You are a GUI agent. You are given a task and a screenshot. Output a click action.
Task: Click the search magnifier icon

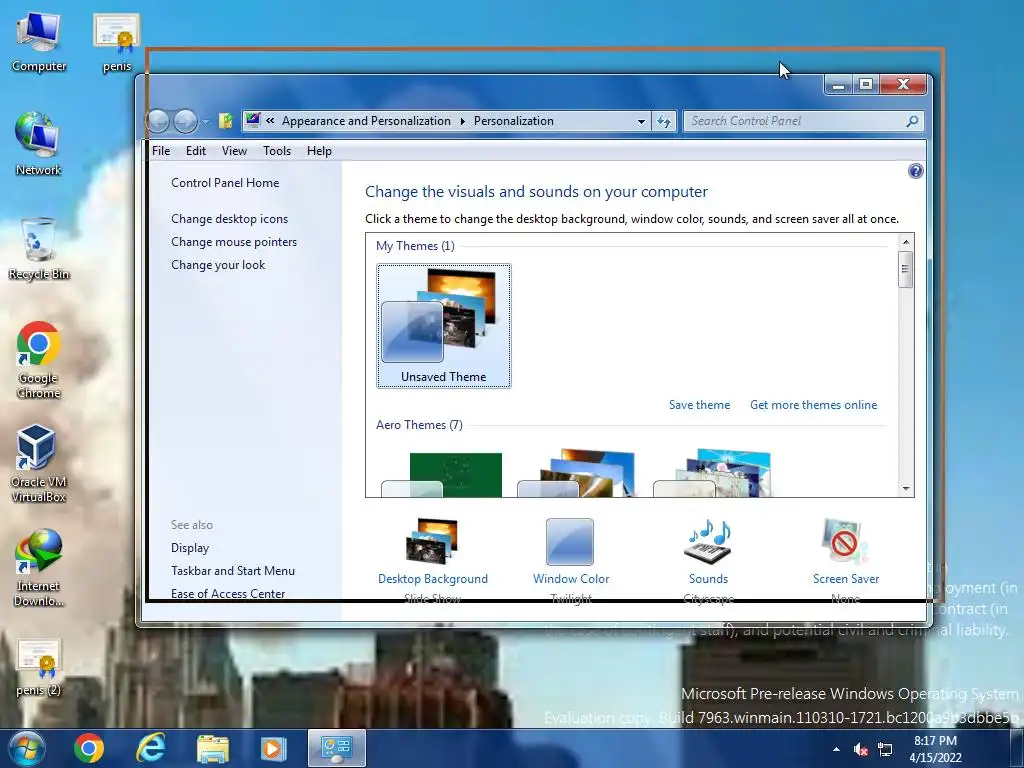(x=912, y=121)
